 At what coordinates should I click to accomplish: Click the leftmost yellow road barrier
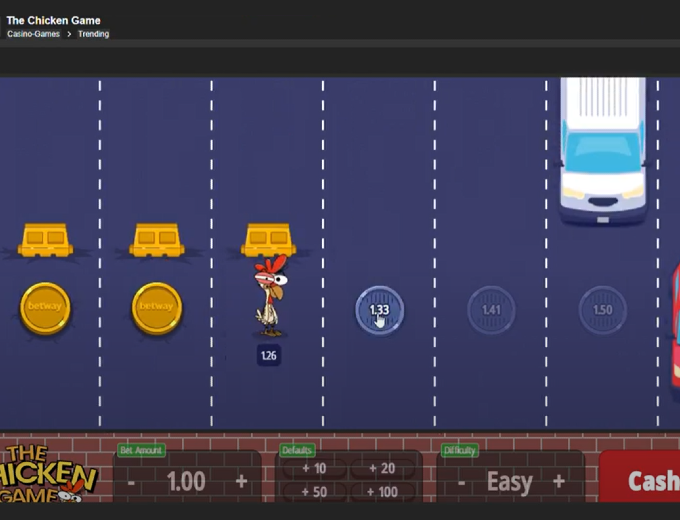pyautogui.click(x=45, y=240)
